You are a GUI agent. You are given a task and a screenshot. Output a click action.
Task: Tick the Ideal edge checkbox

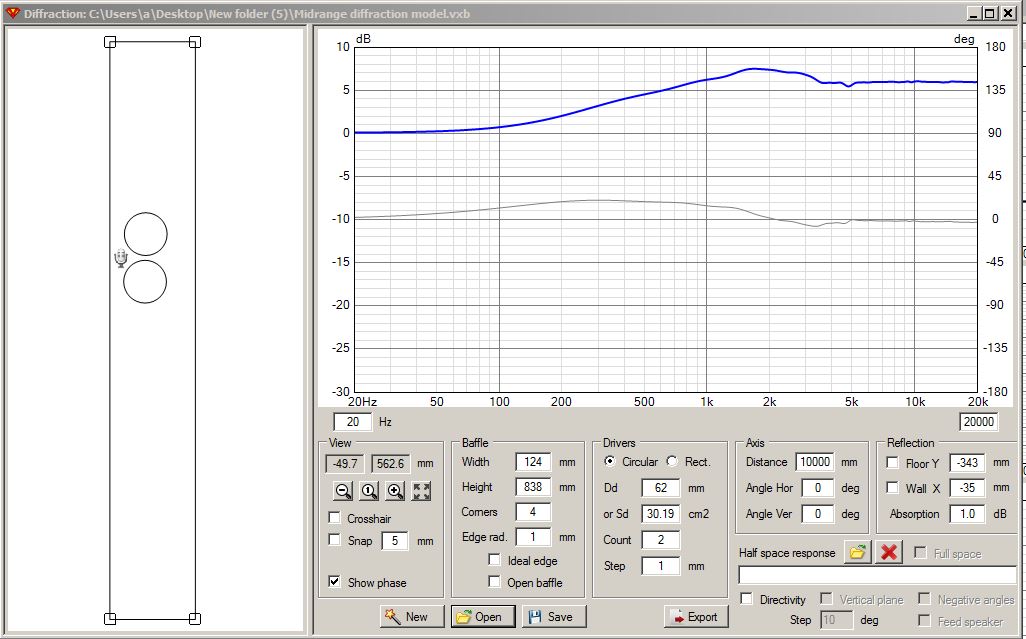494,561
